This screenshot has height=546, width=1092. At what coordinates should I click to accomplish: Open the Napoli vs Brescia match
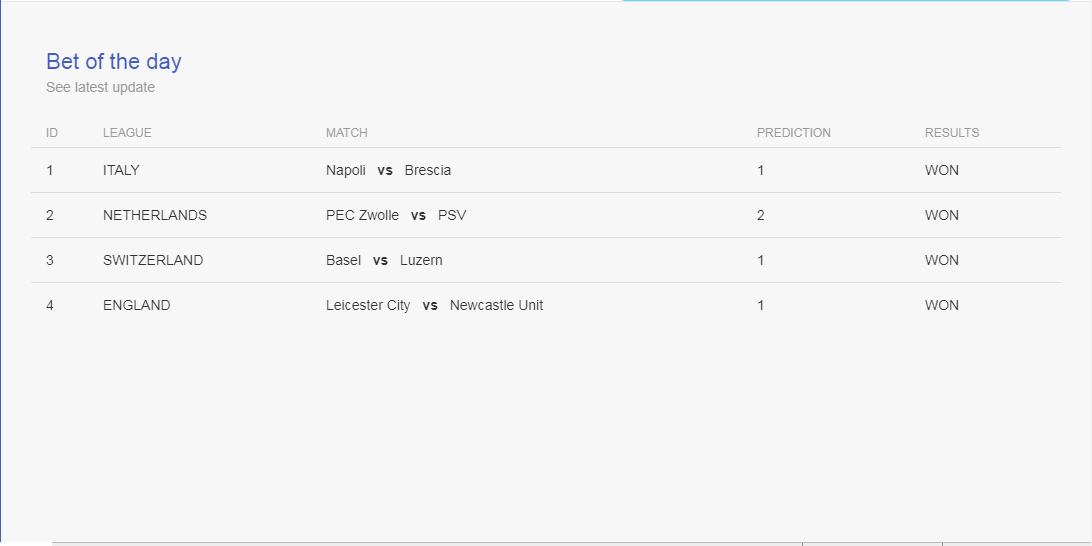(388, 170)
